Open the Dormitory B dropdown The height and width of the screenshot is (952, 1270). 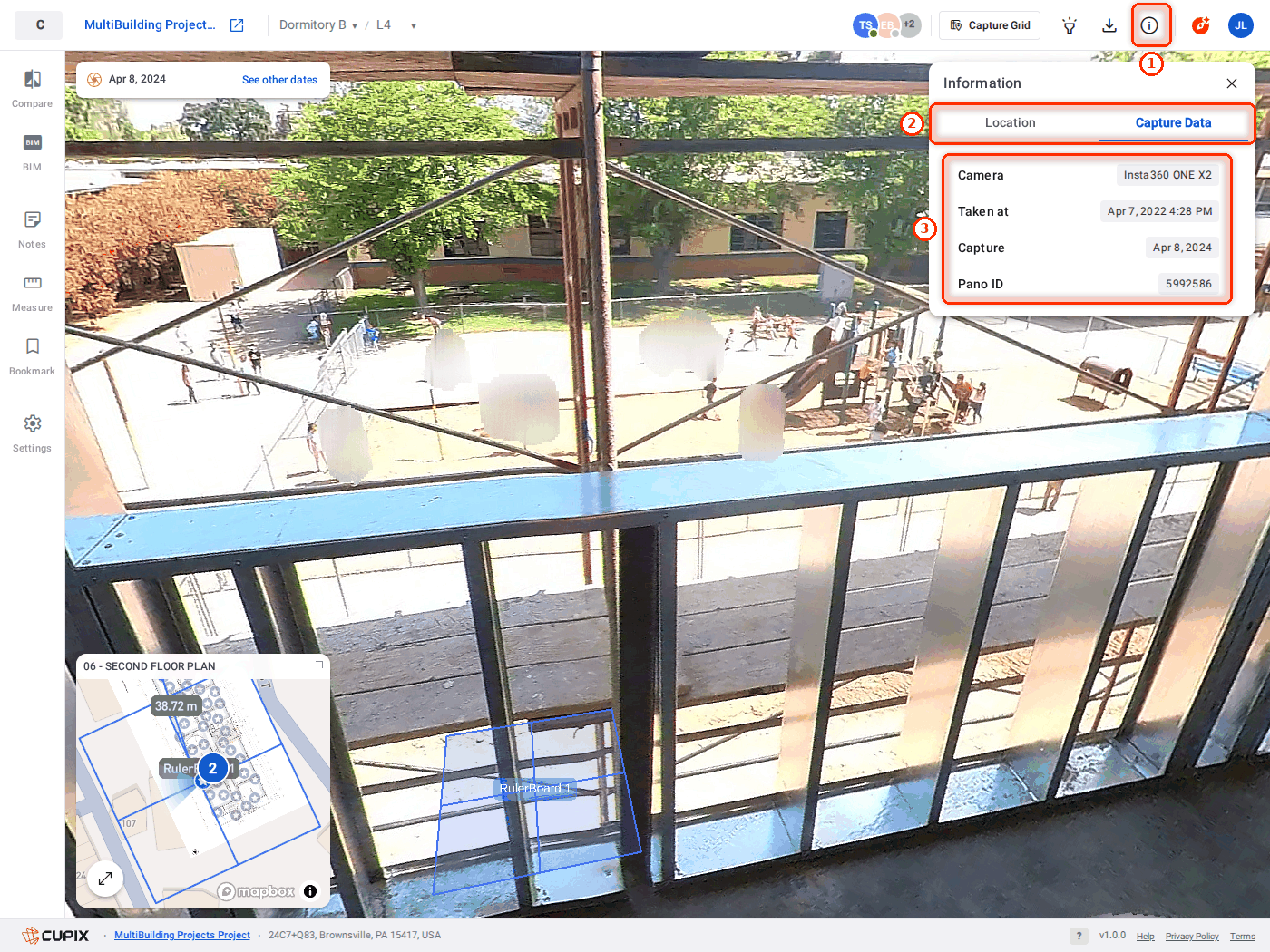click(x=318, y=25)
